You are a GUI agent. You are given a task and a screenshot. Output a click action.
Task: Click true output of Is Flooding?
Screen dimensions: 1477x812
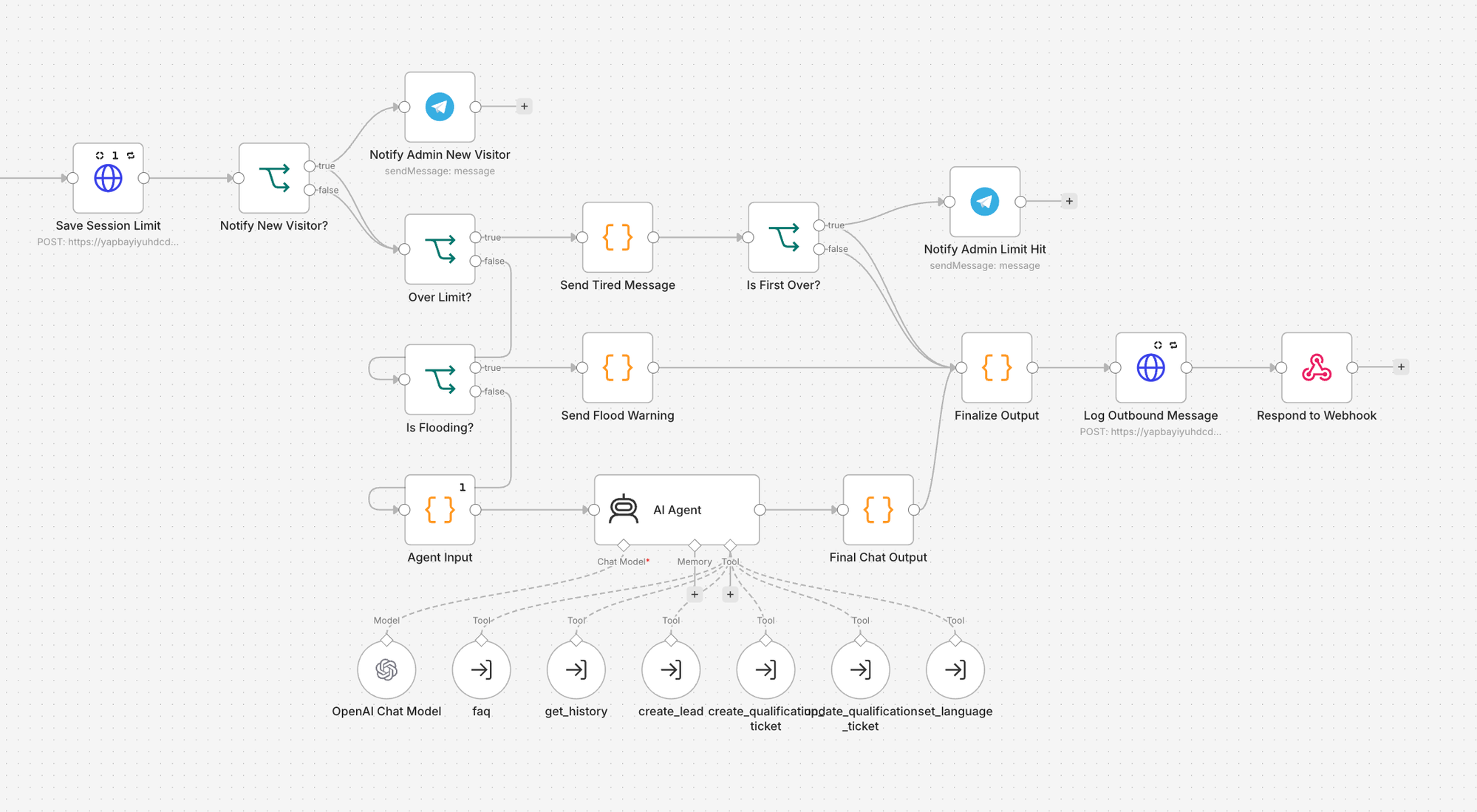pyautogui.click(x=475, y=367)
